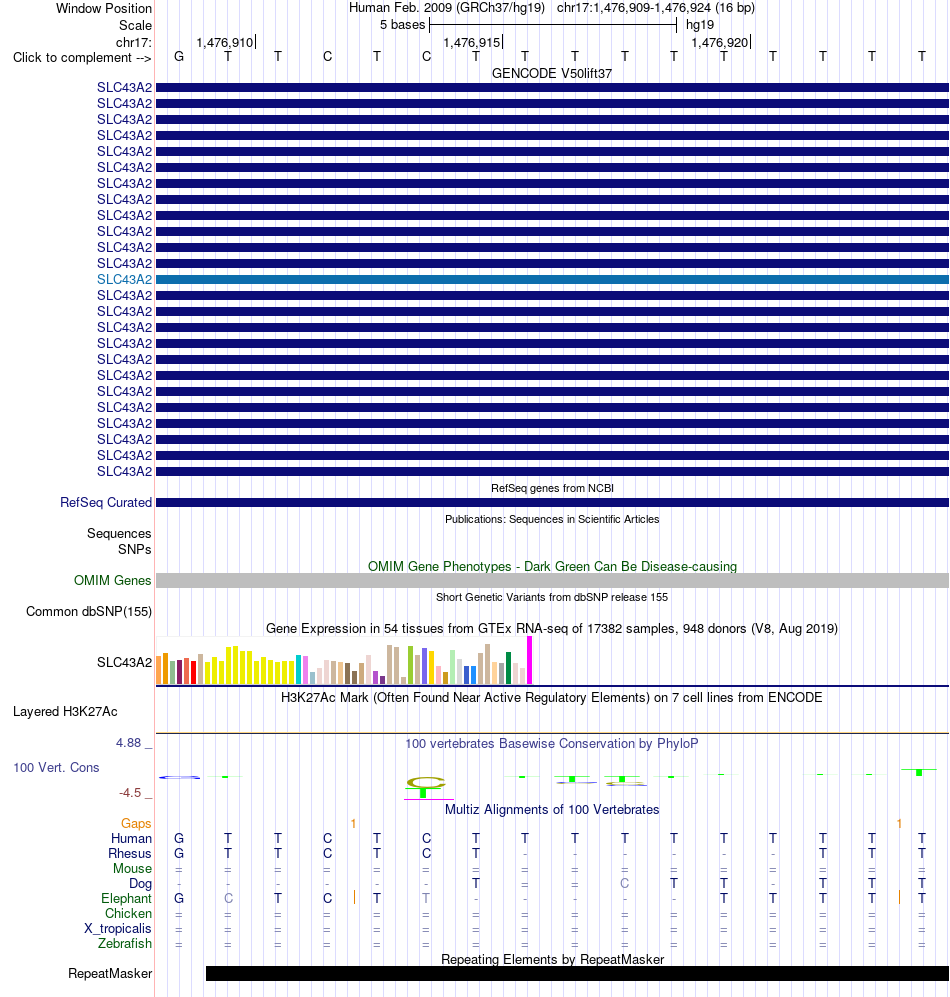Click the Elephant alignment row label
This screenshot has width=950, height=997.
[127, 898]
